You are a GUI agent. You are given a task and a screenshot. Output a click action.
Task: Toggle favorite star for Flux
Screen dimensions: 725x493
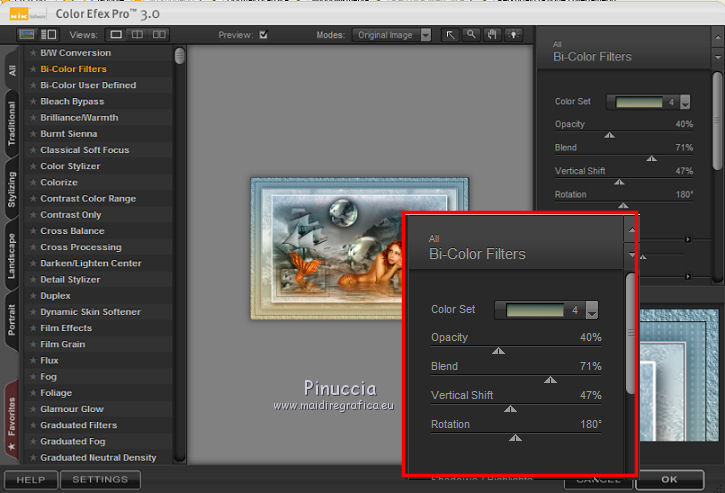(33, 360)
